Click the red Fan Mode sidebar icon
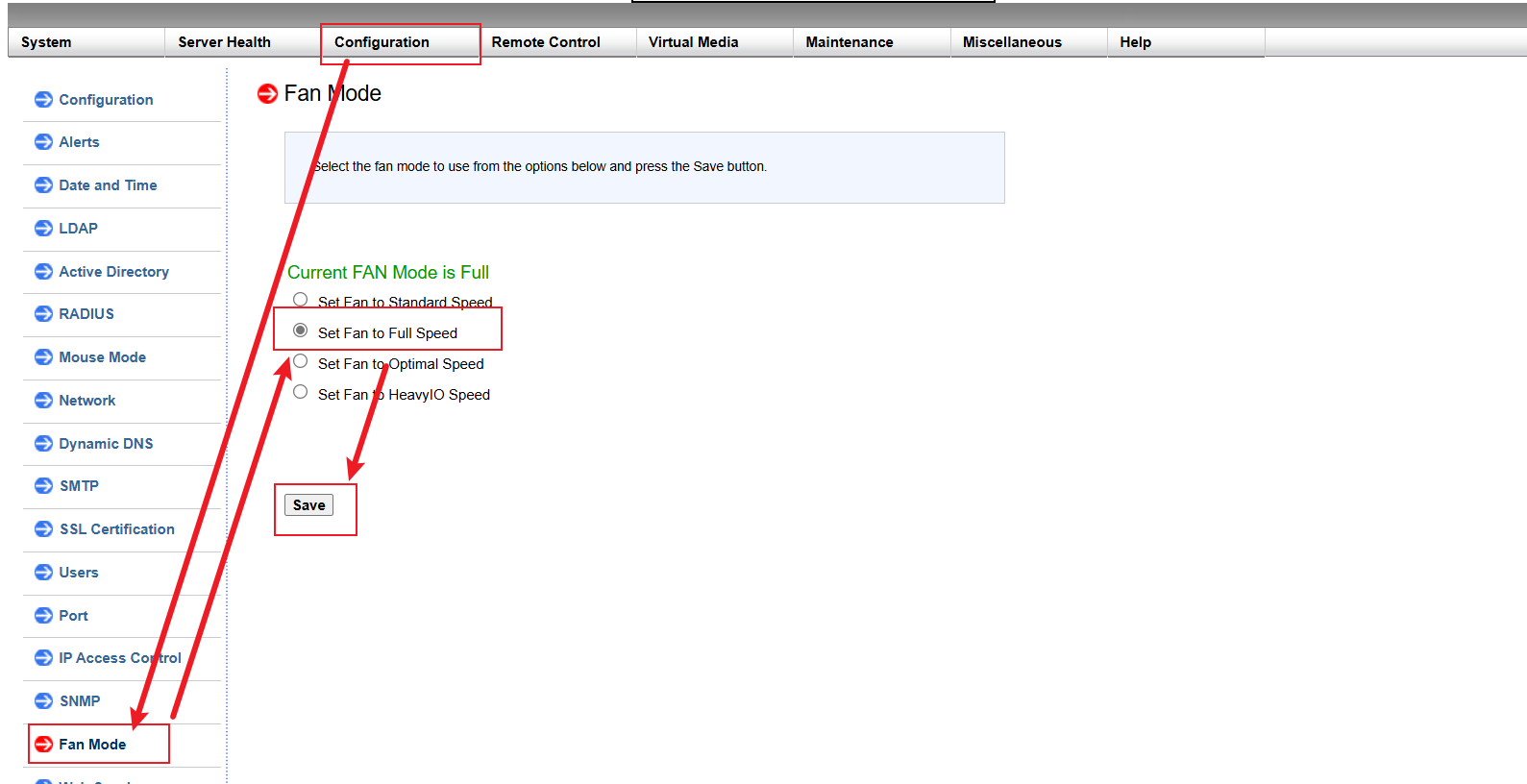This screenshot has height=784, width=1527. (43, 745)
